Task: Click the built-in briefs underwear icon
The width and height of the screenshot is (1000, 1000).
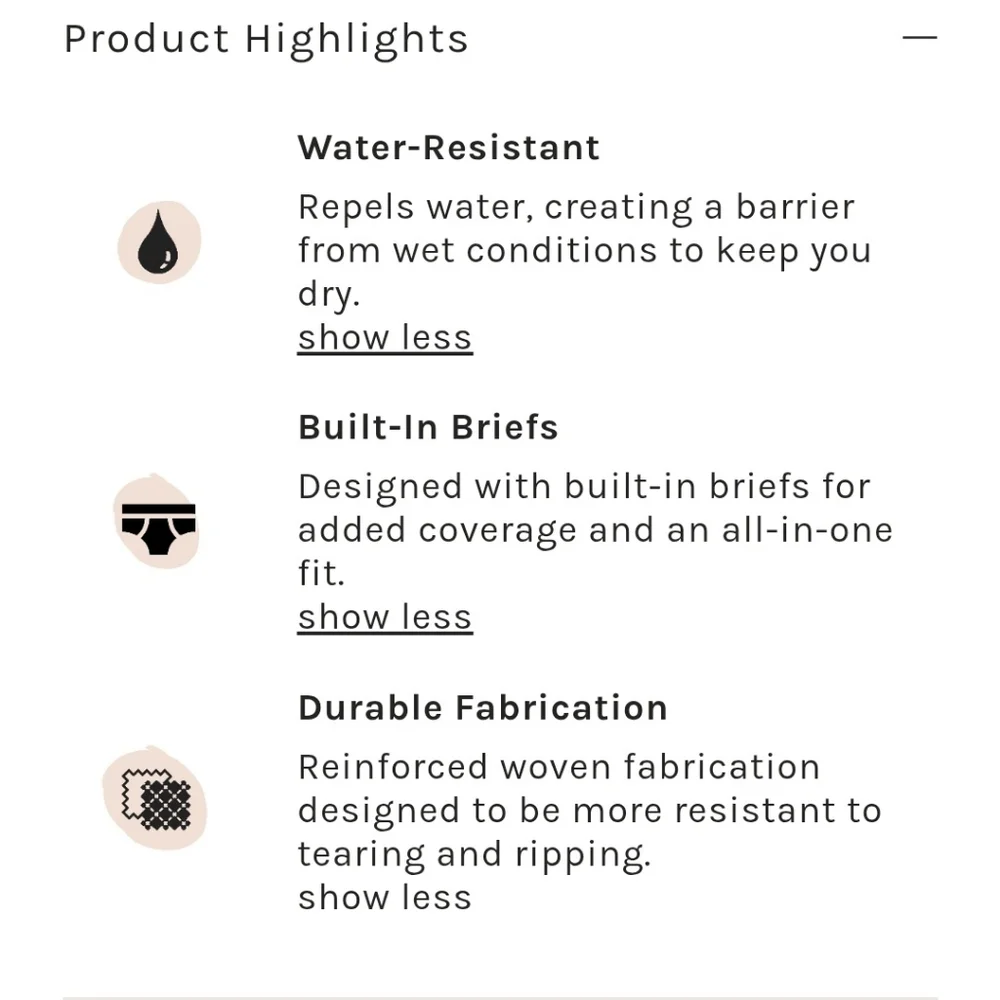Action: tap(158, 523)
